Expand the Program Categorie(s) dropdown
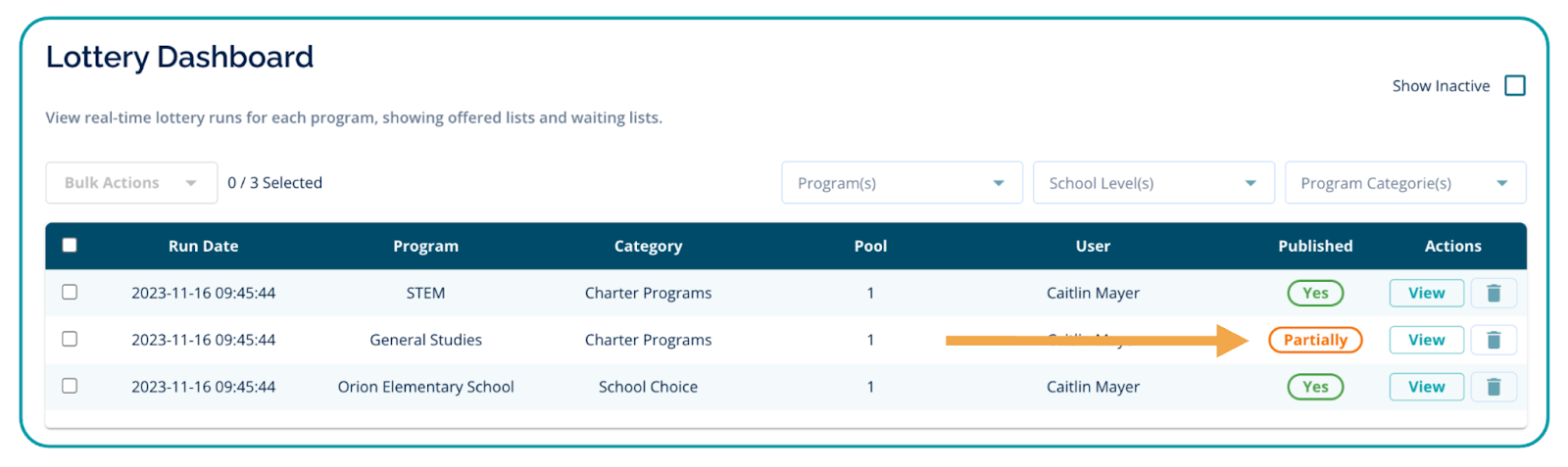1568x467 pixels. point(1405,183)
